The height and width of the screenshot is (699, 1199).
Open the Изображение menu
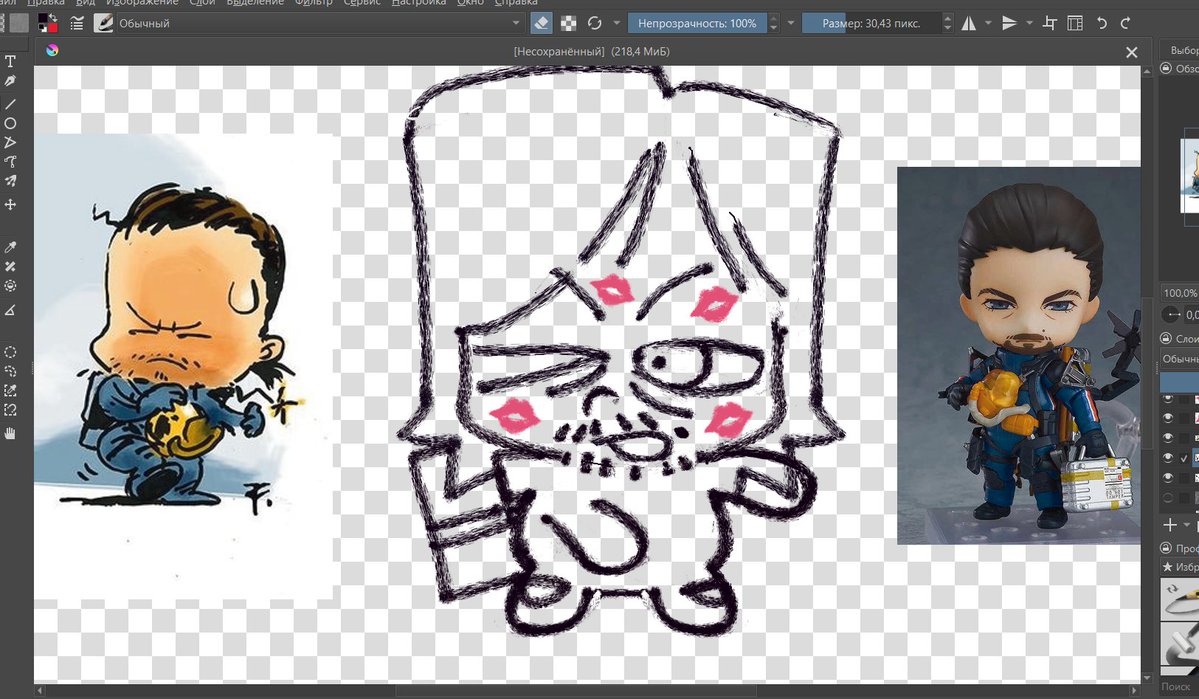[142, 3]
